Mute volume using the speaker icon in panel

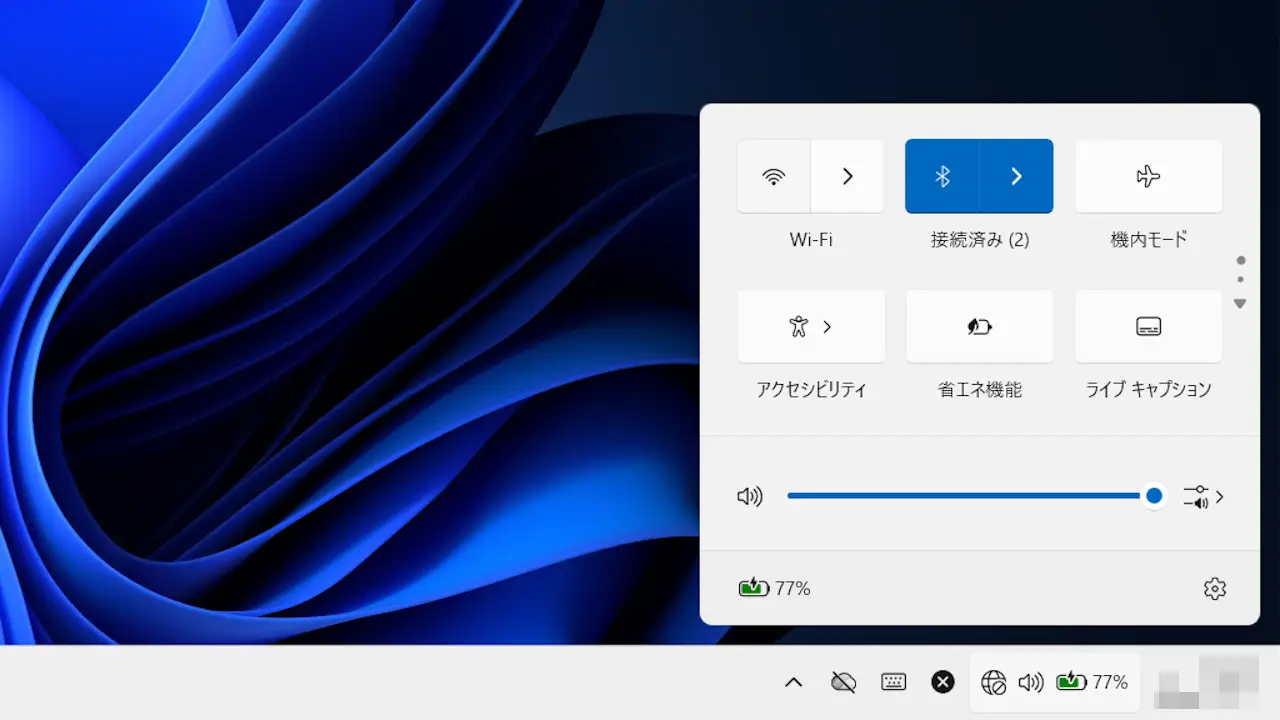tap(749, 496)
